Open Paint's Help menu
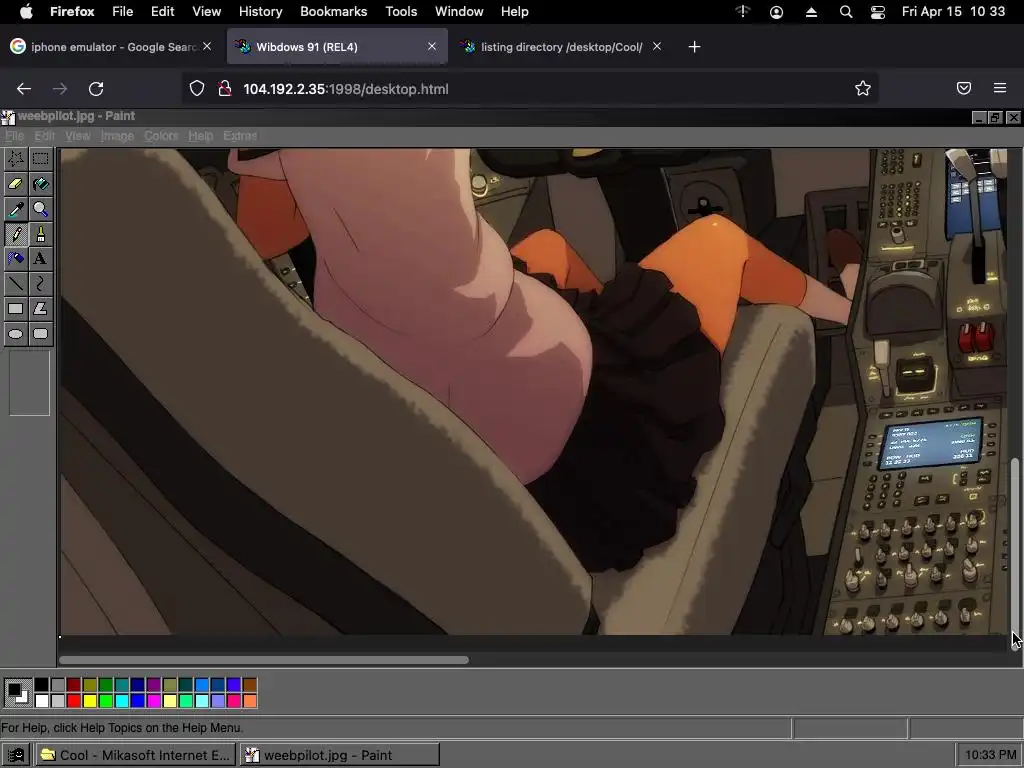 tap(200, 136)
